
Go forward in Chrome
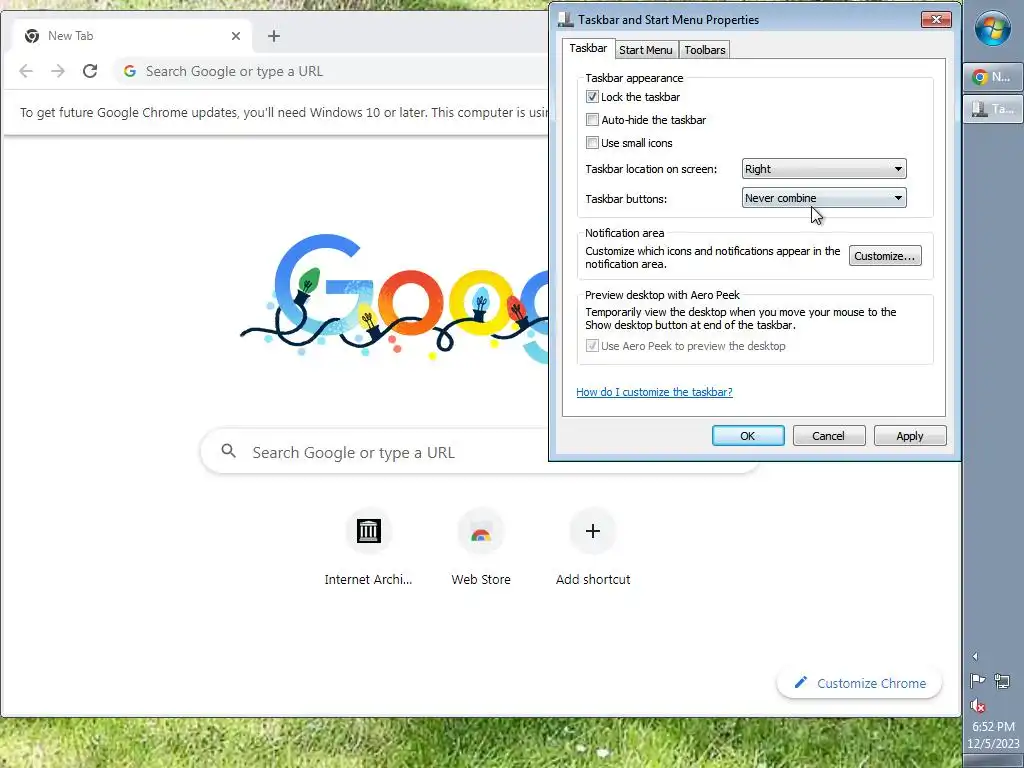point(58,71)
